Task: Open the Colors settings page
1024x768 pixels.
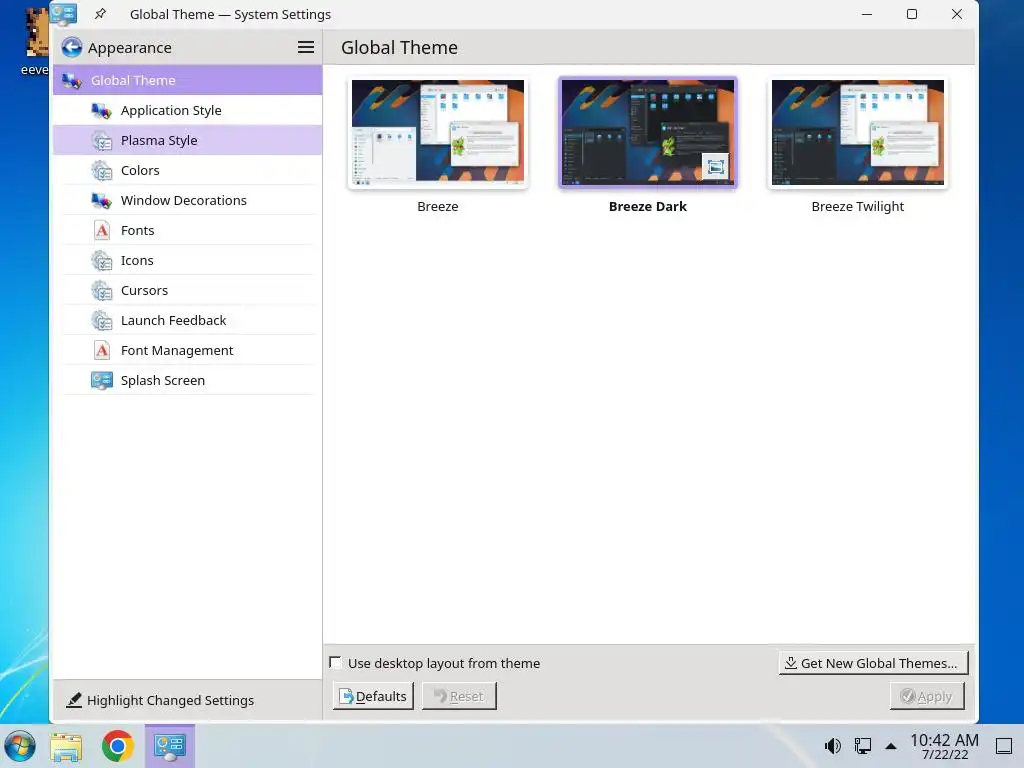Action: 187,170
